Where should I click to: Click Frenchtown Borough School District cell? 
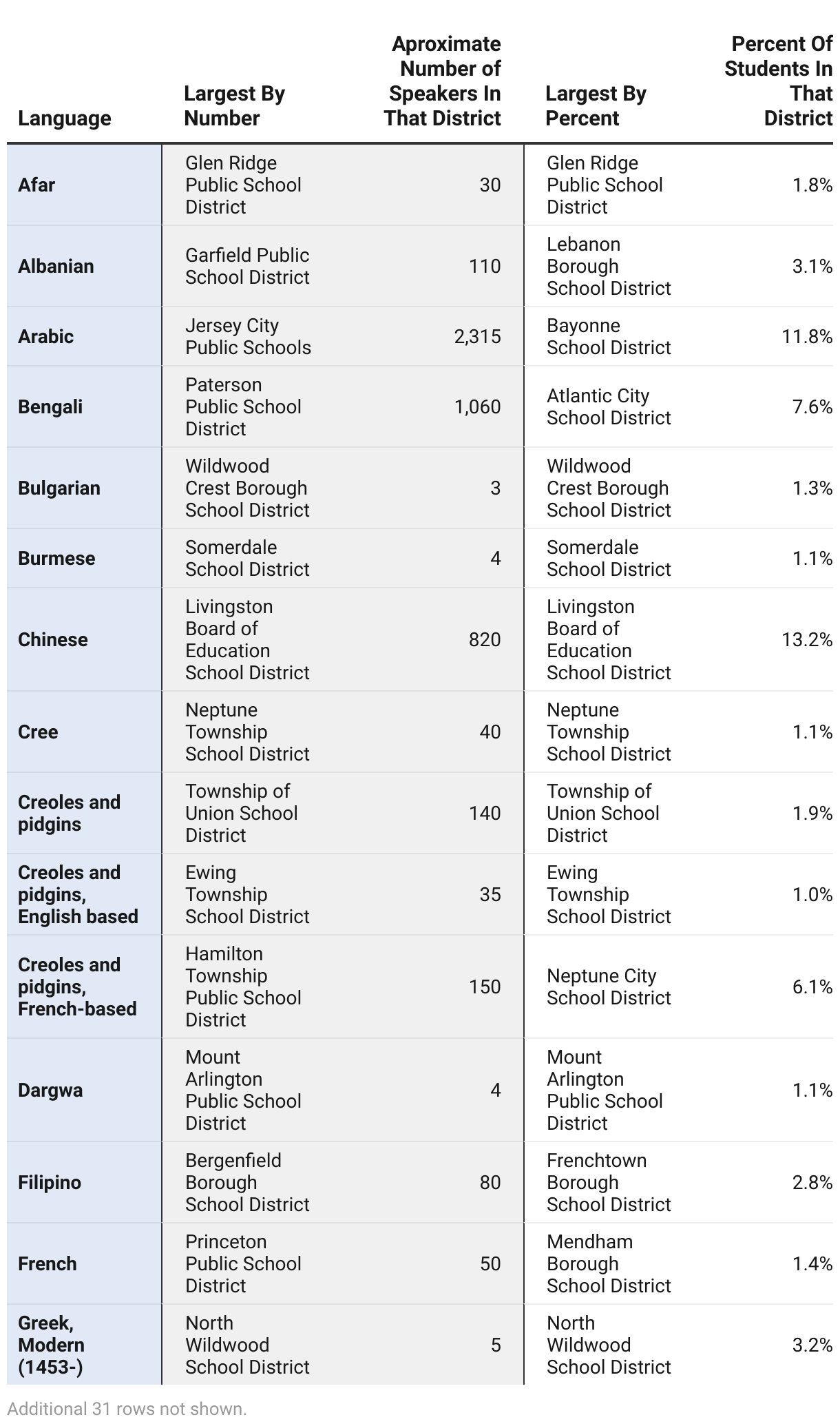coord(608,1182)
